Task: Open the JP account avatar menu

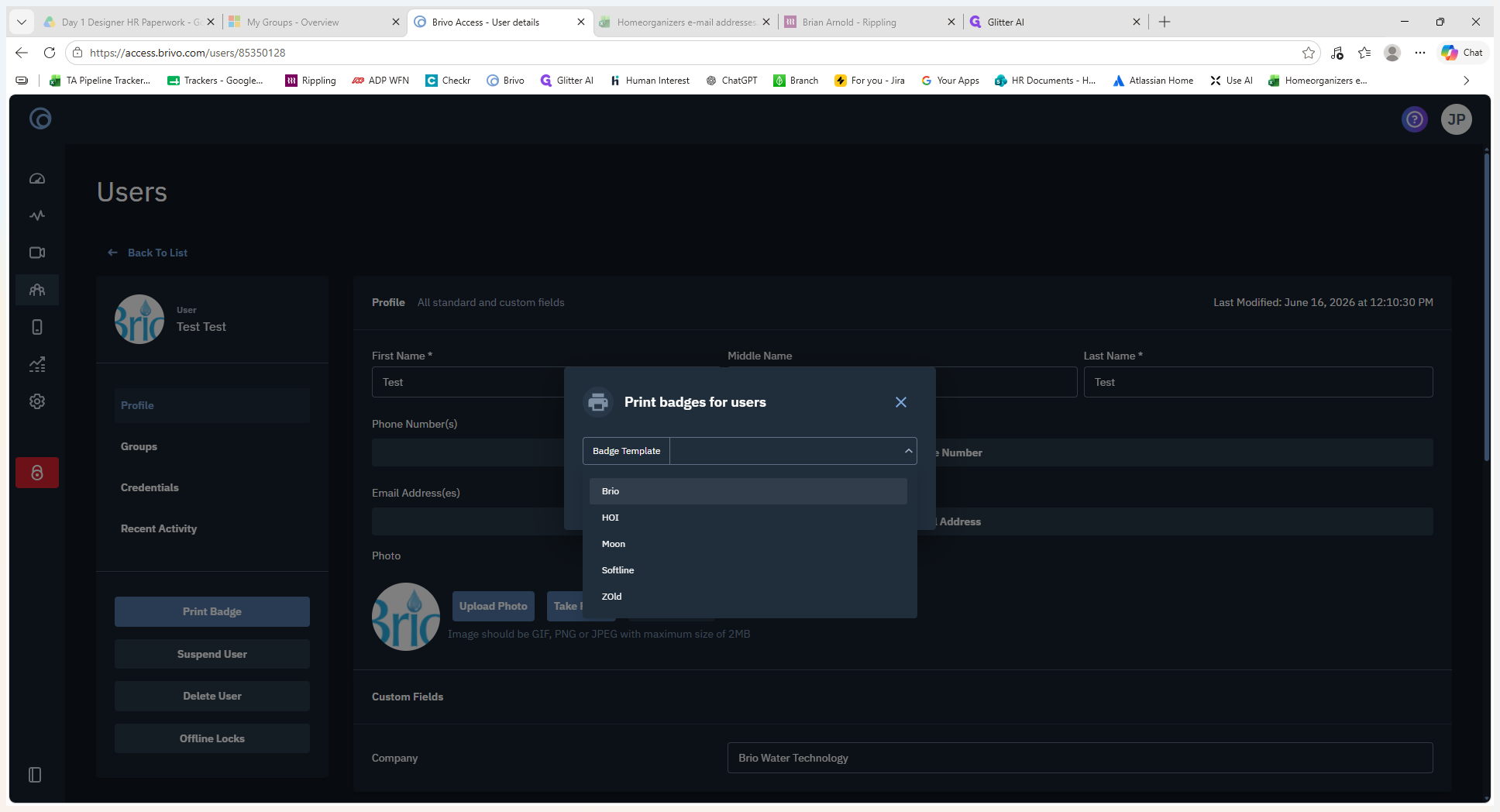Action: tap(1457, 119)
